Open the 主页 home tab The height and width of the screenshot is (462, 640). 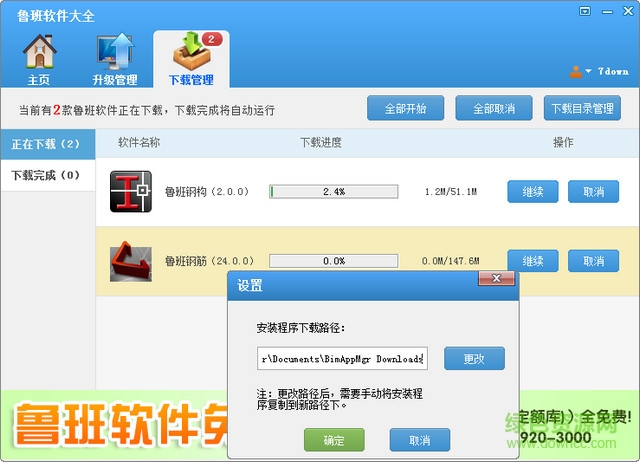click(39, 60)
